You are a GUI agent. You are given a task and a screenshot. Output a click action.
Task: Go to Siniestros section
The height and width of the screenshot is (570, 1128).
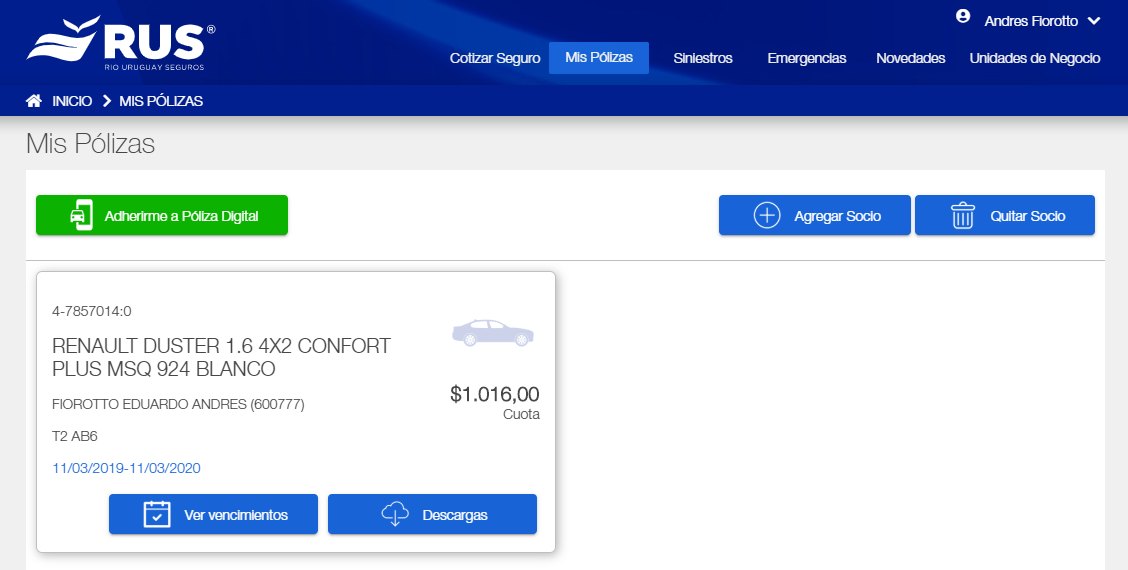[703, 58]
